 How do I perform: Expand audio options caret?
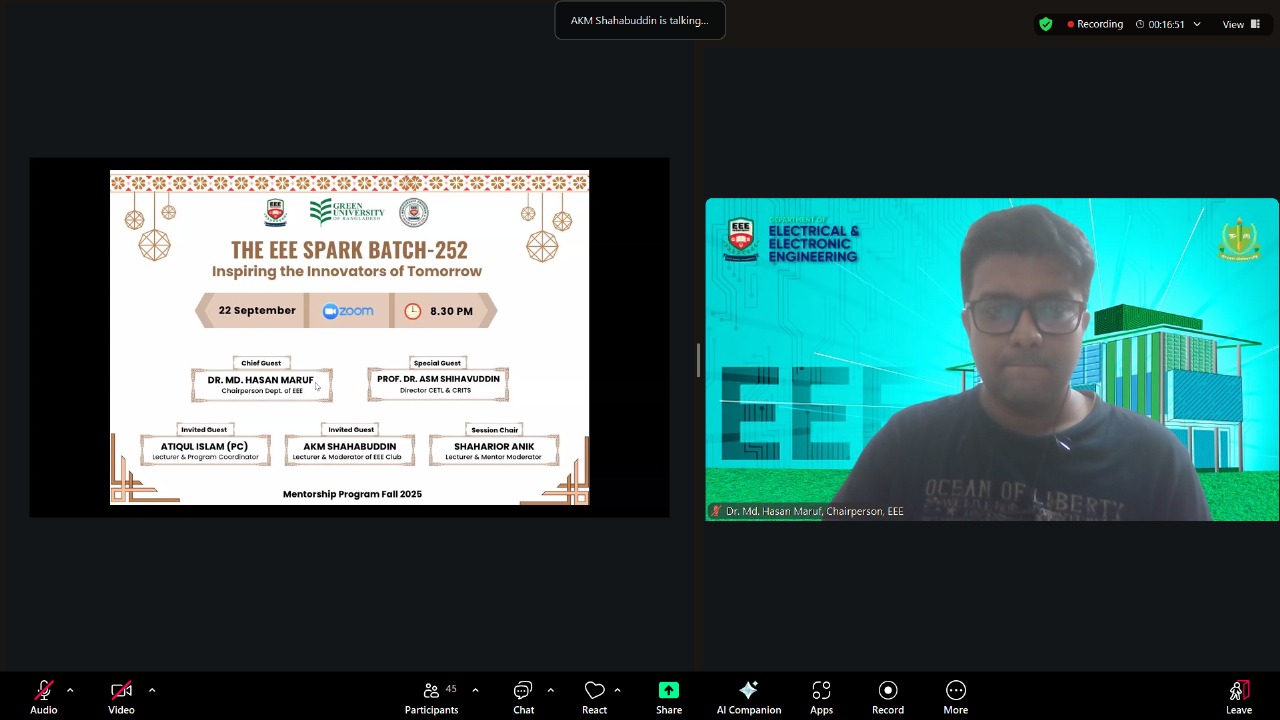[x=70, y=690]
